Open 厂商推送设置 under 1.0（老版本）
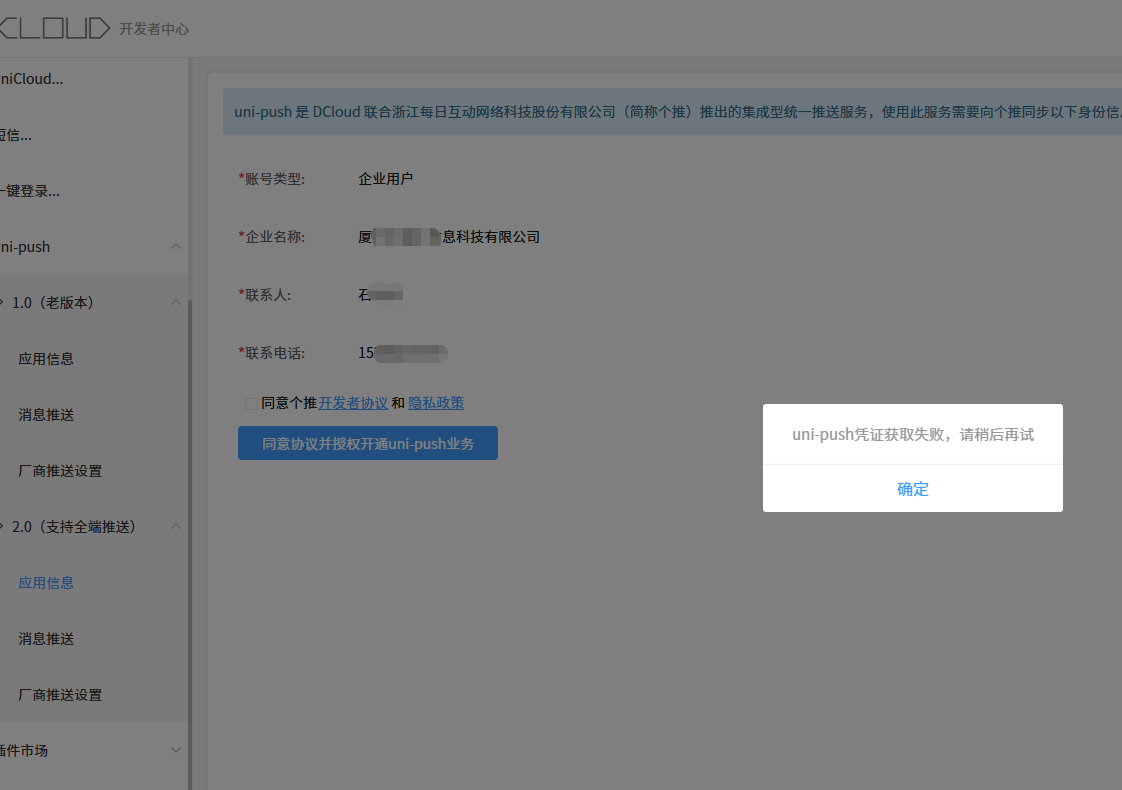The width and height of the screenshot is (1122, 790). (x=60, y=470)
